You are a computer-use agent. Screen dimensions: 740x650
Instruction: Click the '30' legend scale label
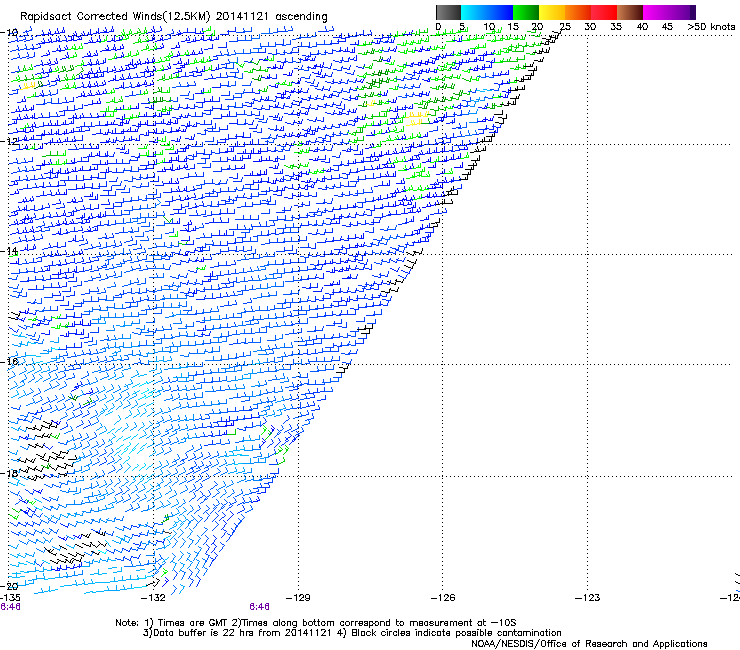(x=590, y=27)
